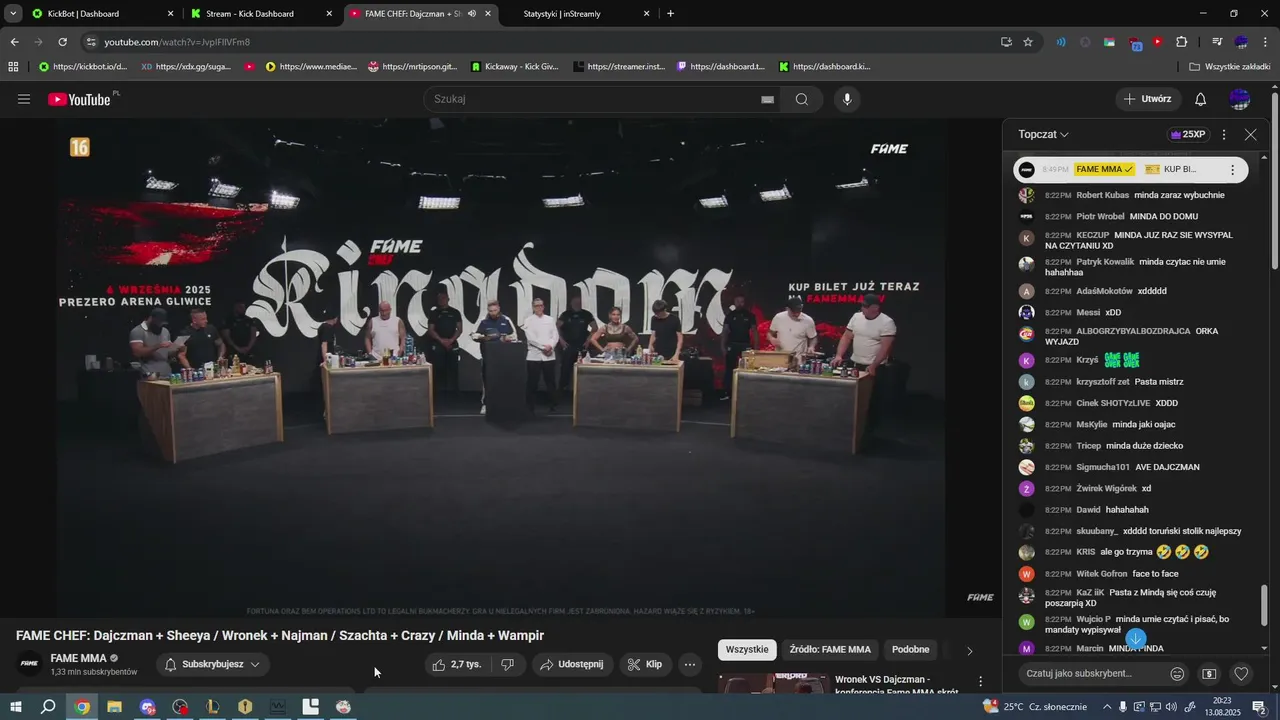Screen dimensions: 1280x720
Task: Open Subskrybujesz subscription dropdown
Action: pyautogui.click(x=212, y=664)
